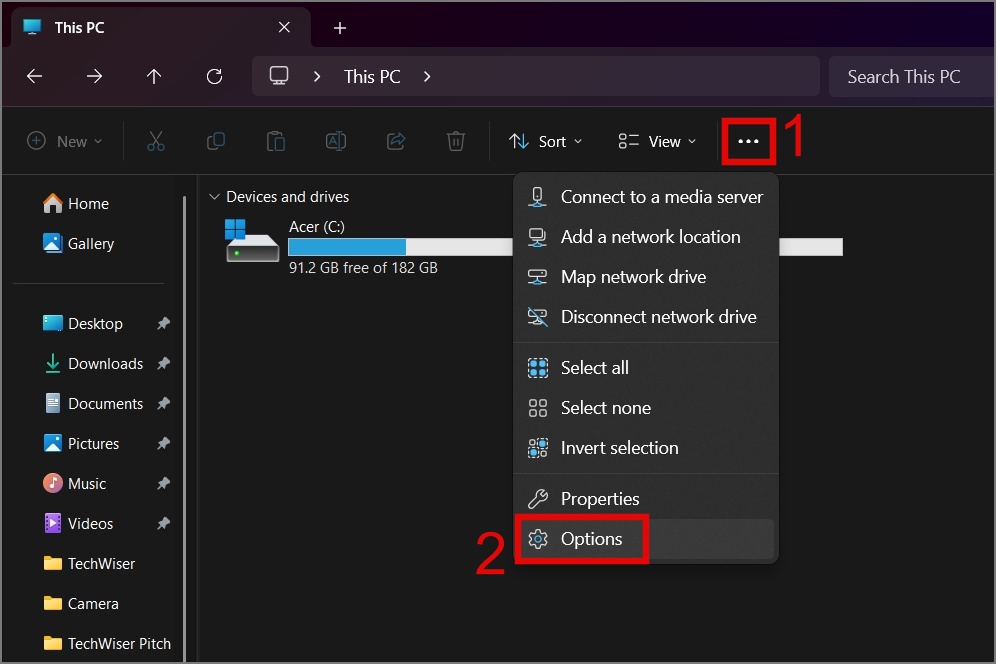The width and height of the screenshot is (996, 664).
Task: Click the Up arrow navigation icon
Action: [x=154, y=76]
